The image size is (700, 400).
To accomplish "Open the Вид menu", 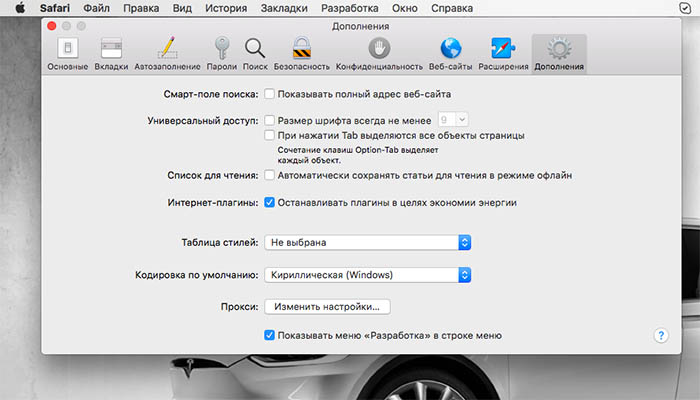I will (x=182, y=8).
